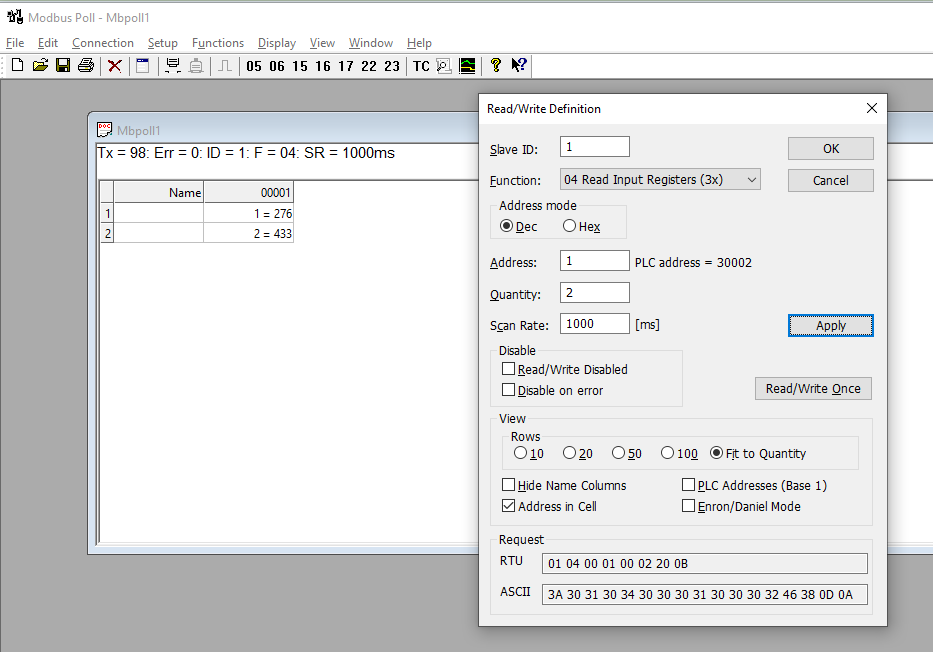Activate the context help arrow icon

click(519, 65)
